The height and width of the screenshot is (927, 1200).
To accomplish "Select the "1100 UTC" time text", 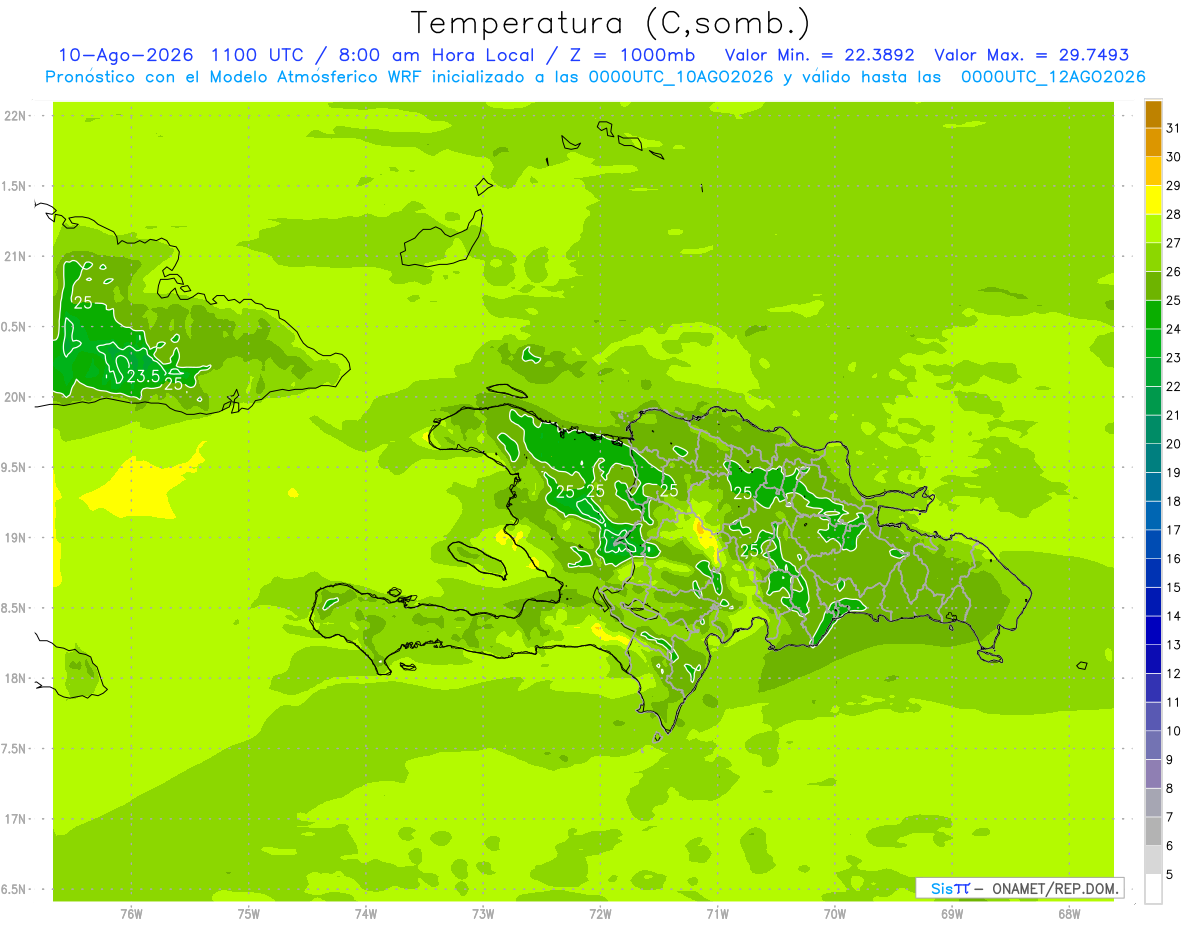I will pyautogui.click(x=260, y=55).
